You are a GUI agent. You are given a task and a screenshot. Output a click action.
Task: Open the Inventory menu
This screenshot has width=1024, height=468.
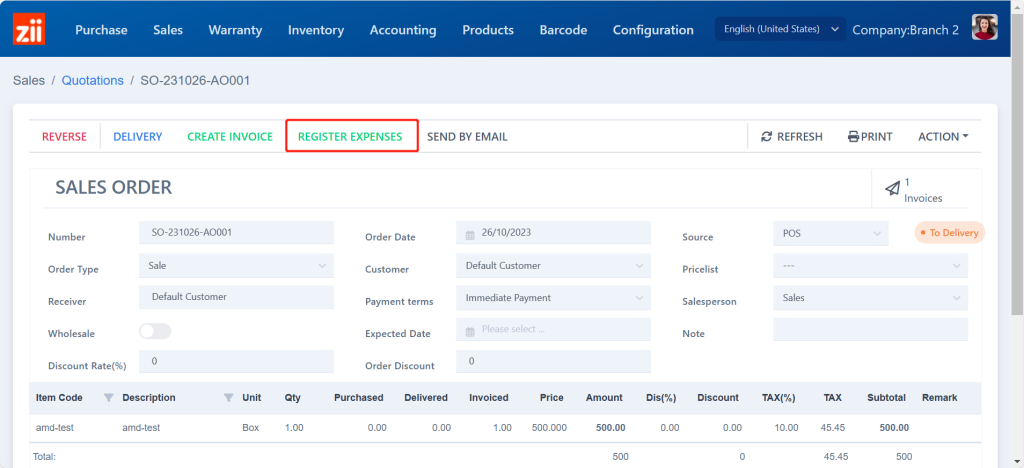coord(316,30)
